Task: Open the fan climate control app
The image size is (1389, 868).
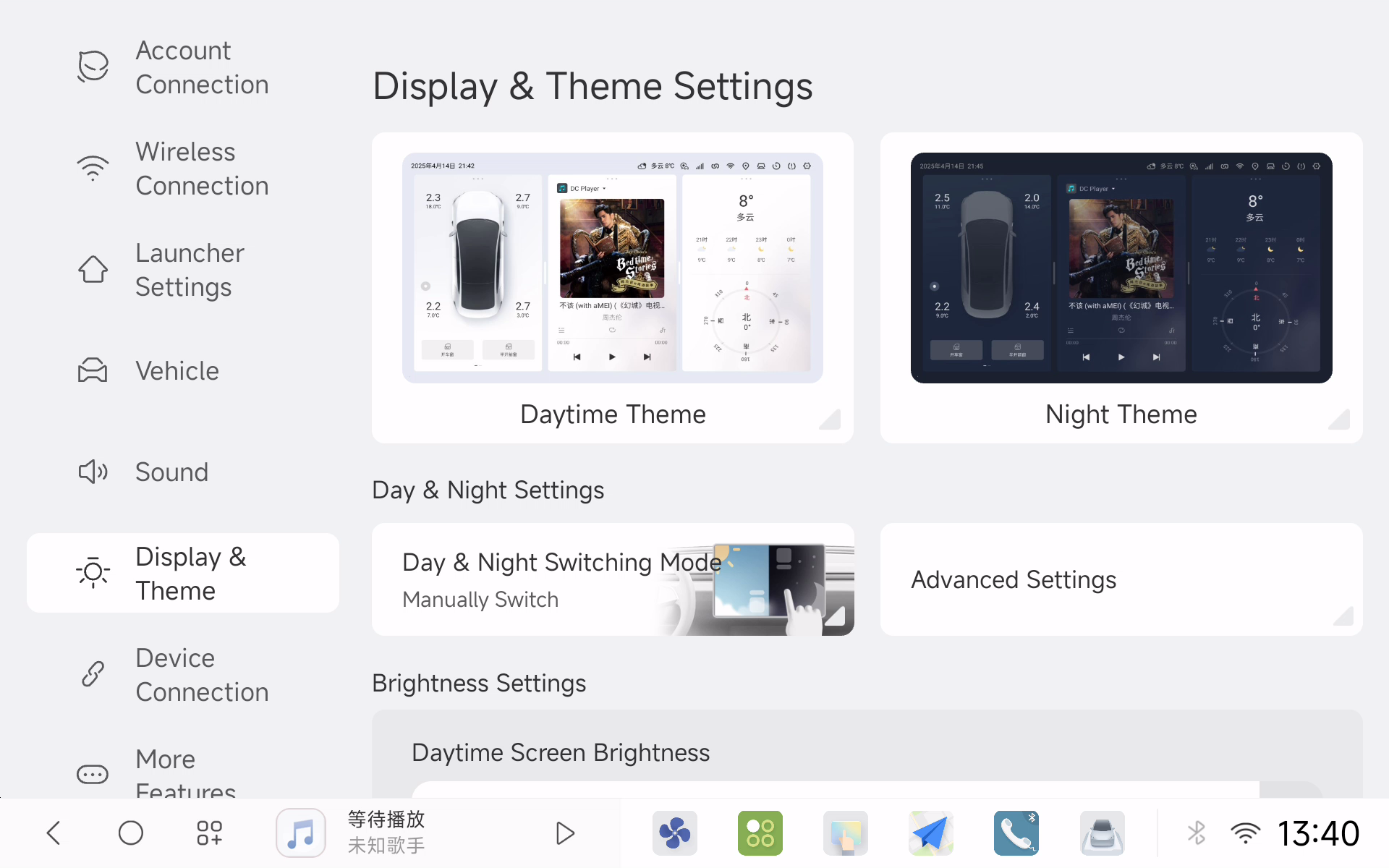Action: pyautogui.click(x=675, y=833)
